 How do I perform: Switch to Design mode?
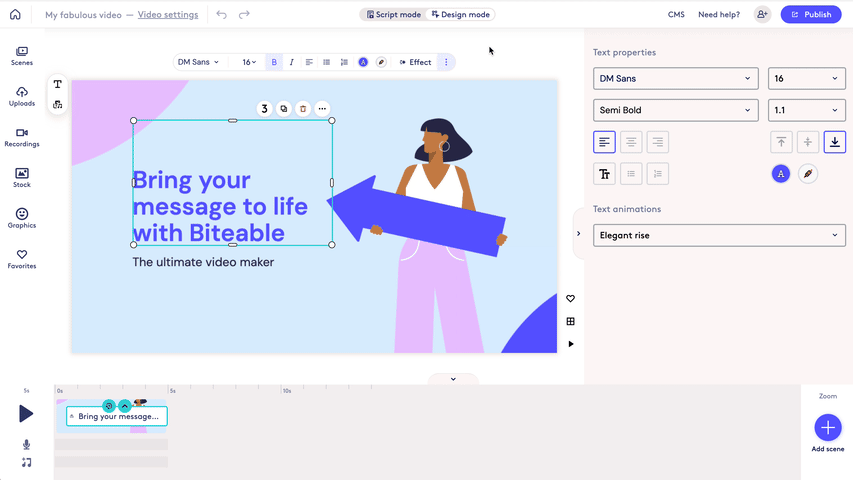(461, 15)
